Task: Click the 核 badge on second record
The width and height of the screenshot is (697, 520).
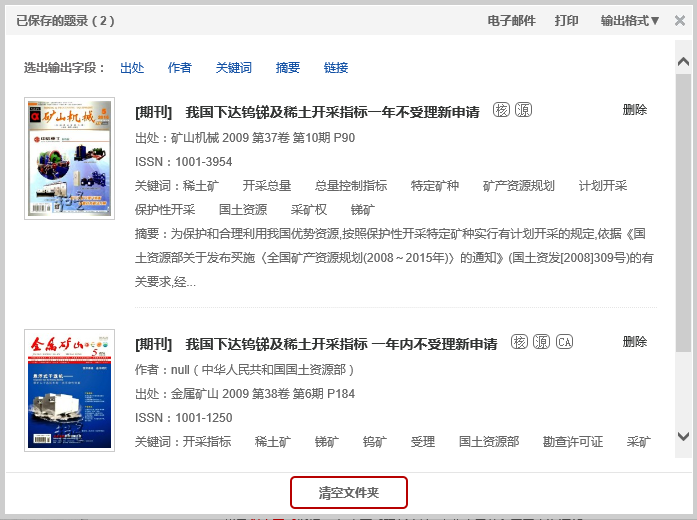Action: [519, 342]
